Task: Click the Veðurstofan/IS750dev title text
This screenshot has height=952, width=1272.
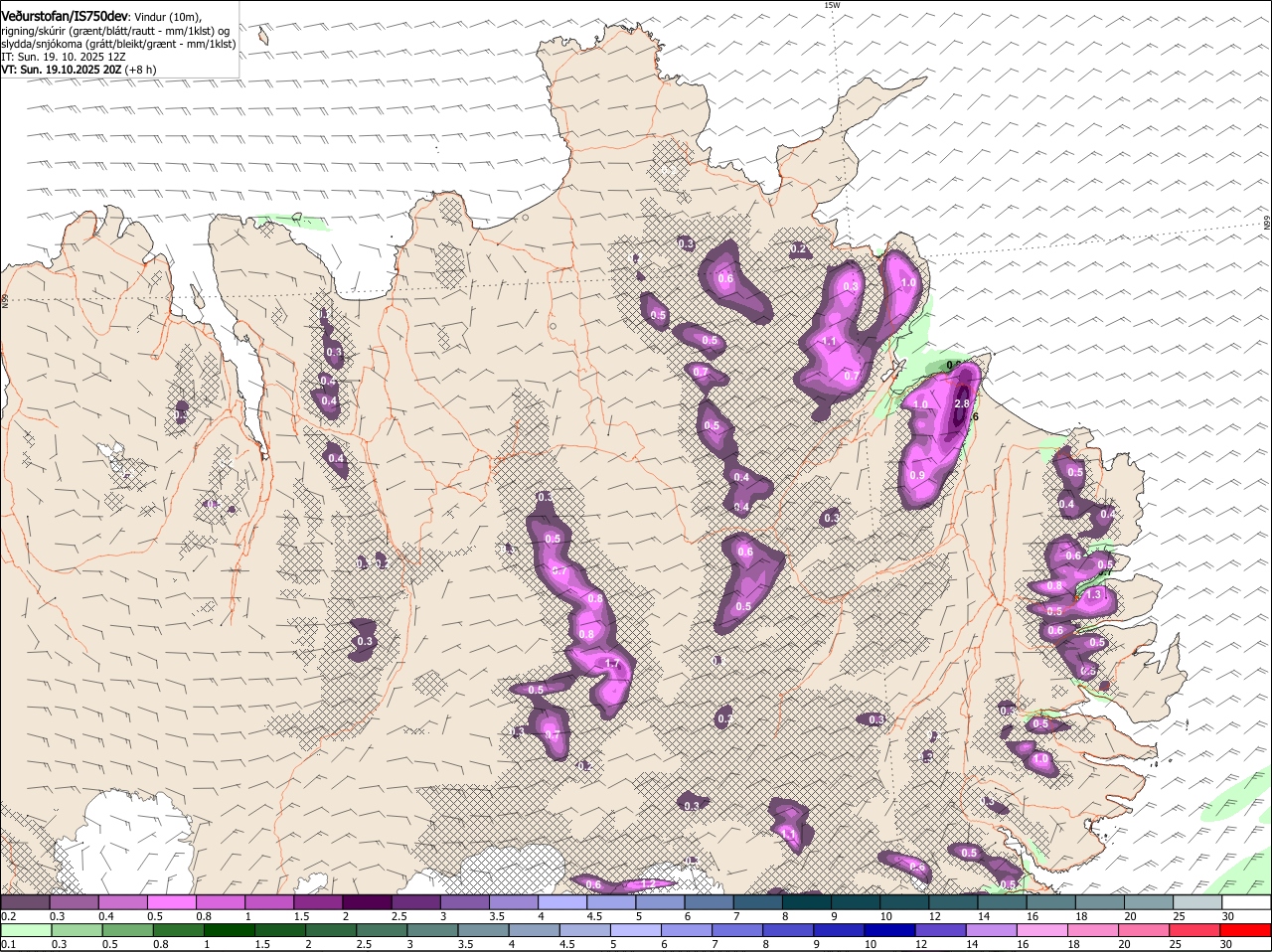Action: [x=65, y=17]
